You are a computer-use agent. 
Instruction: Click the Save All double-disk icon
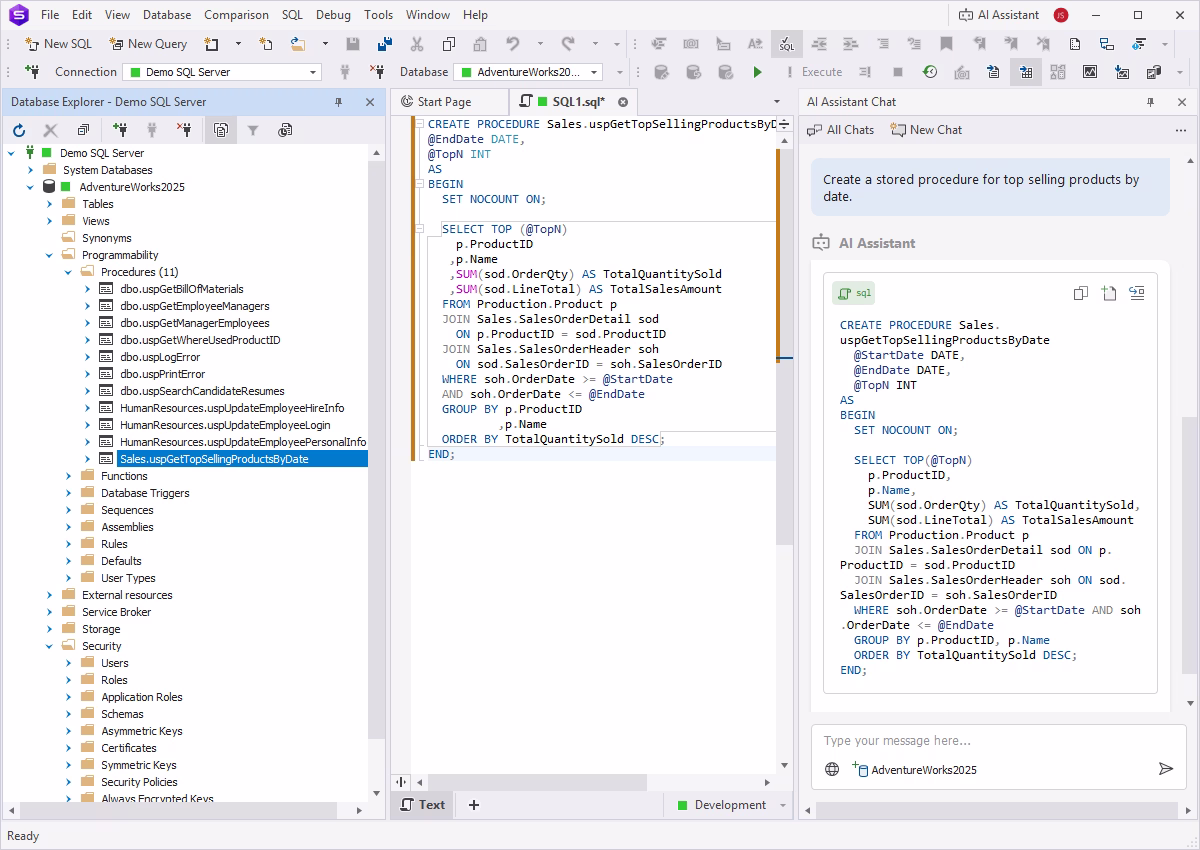click(385, 44)
